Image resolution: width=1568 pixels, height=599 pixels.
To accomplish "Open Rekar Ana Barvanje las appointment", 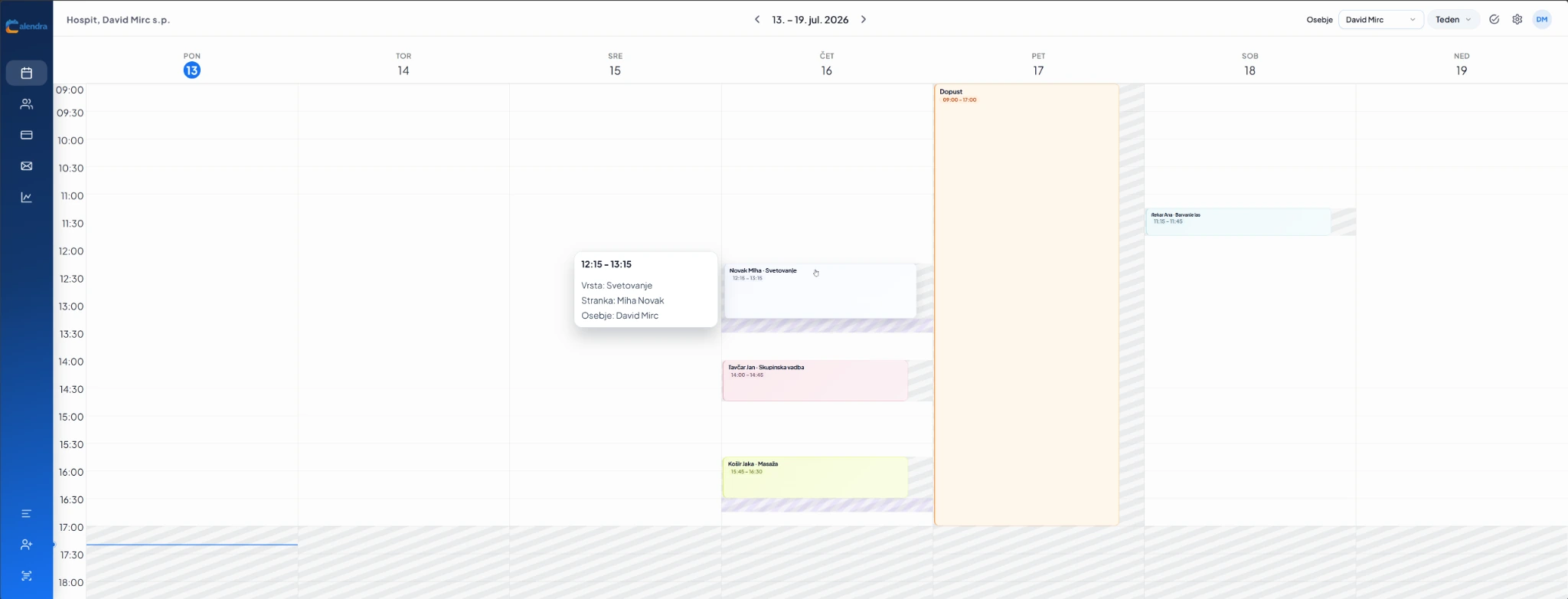I will point(1238,222).
